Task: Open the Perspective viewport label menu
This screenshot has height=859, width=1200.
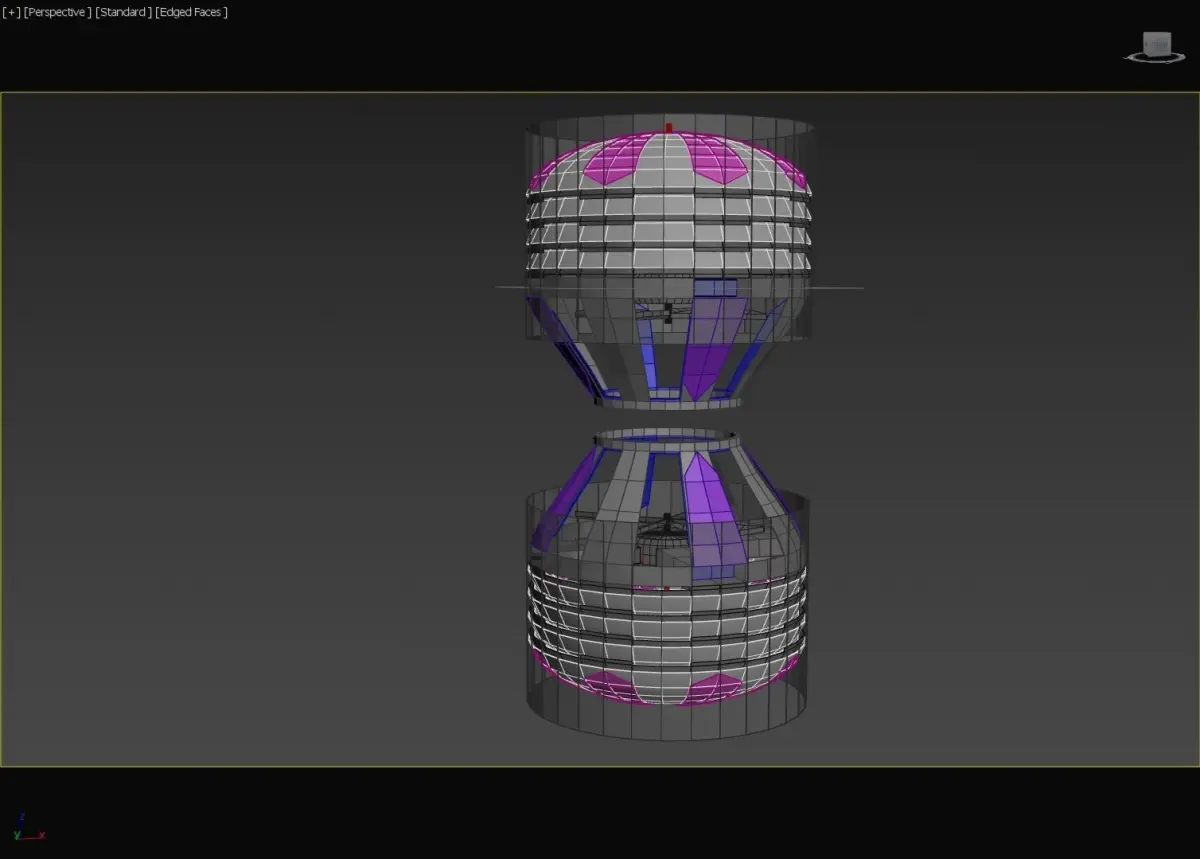Action: 58,12
